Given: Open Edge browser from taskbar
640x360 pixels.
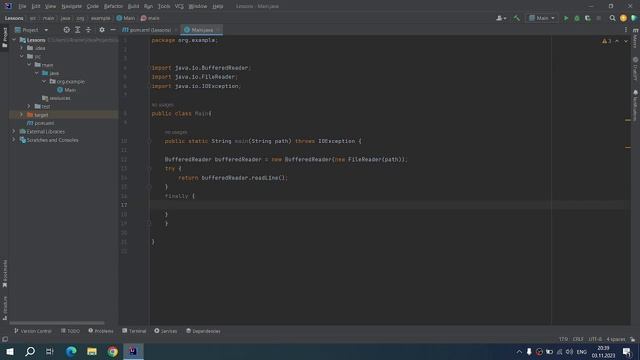Looking at the screenshot, I should click(71, 351).
